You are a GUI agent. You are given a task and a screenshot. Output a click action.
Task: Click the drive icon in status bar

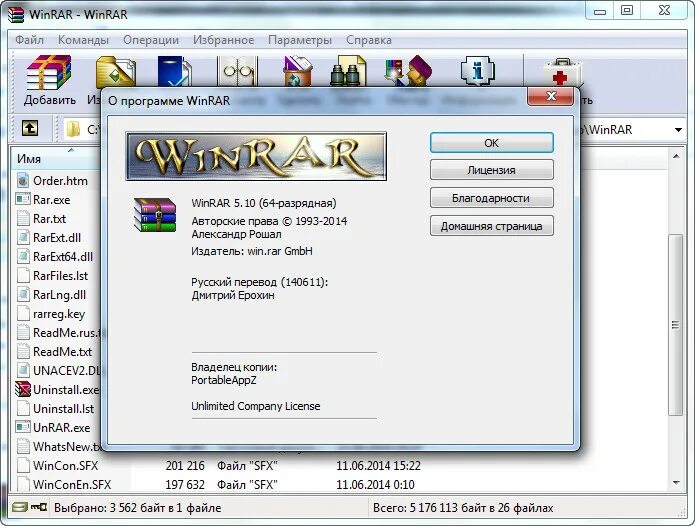click(x=20, y=507)
